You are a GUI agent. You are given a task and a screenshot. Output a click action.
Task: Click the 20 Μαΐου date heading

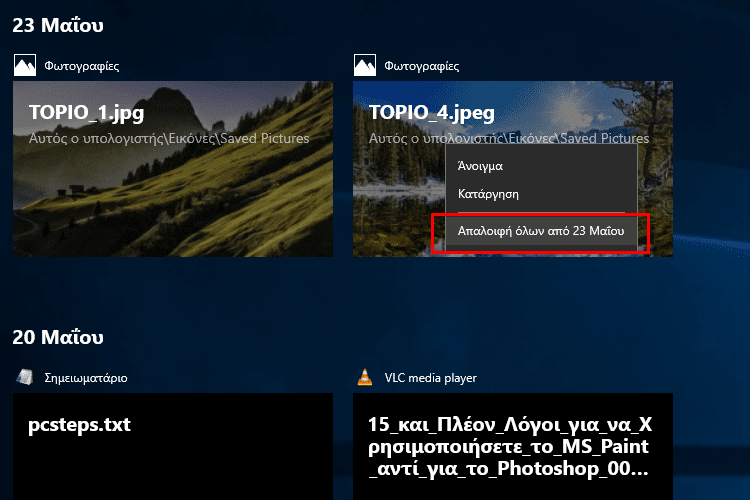pos(58,337)
